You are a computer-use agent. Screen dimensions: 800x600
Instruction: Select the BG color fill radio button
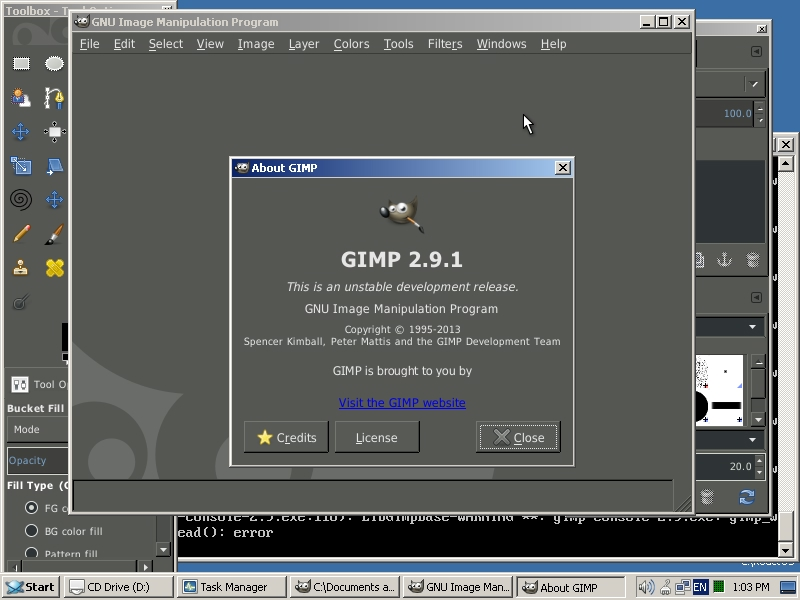[x=31, y=530]
